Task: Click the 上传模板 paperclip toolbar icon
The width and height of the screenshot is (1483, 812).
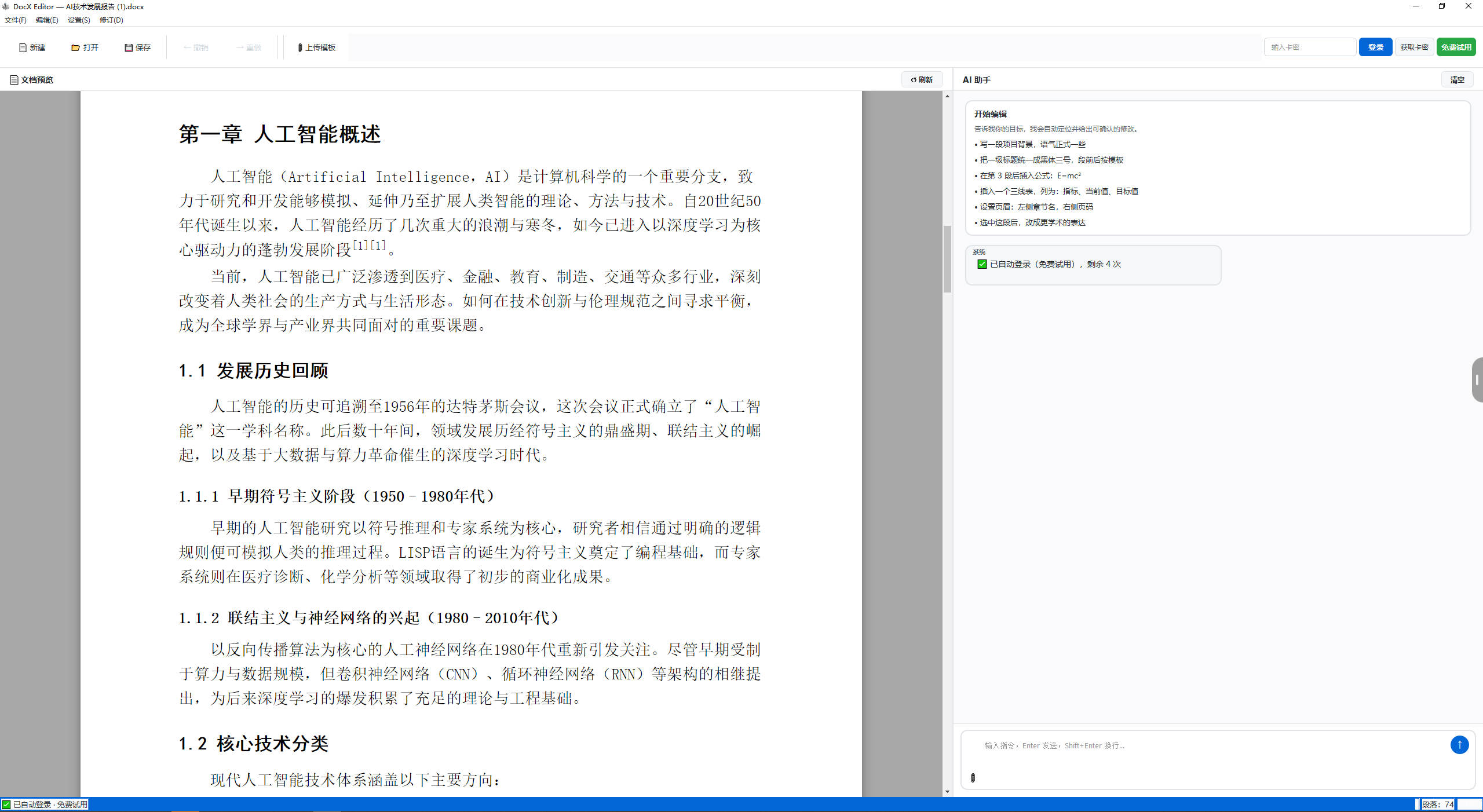Action: click(300, 47)
